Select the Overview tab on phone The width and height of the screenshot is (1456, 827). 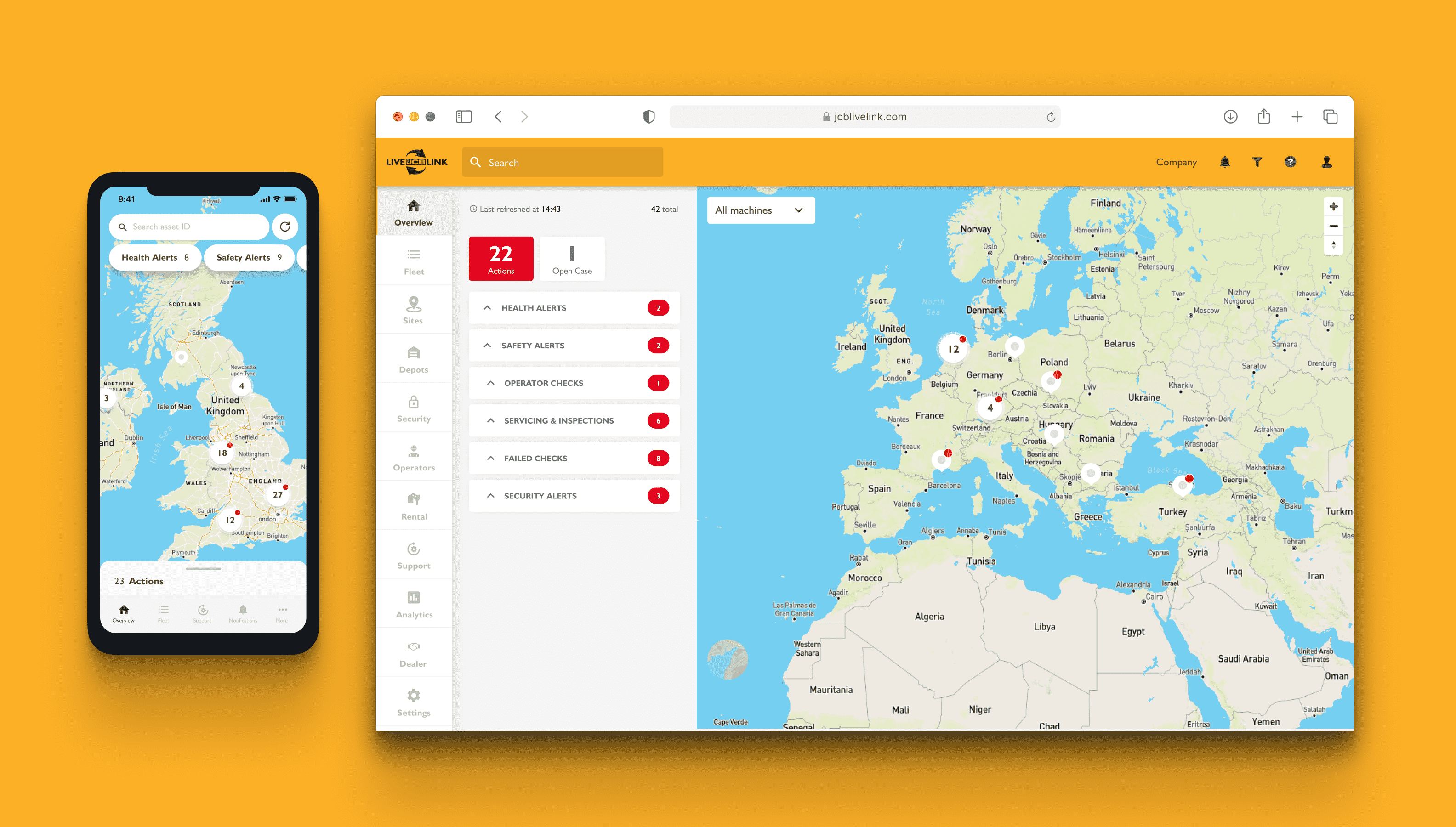(x=123, y=613)
